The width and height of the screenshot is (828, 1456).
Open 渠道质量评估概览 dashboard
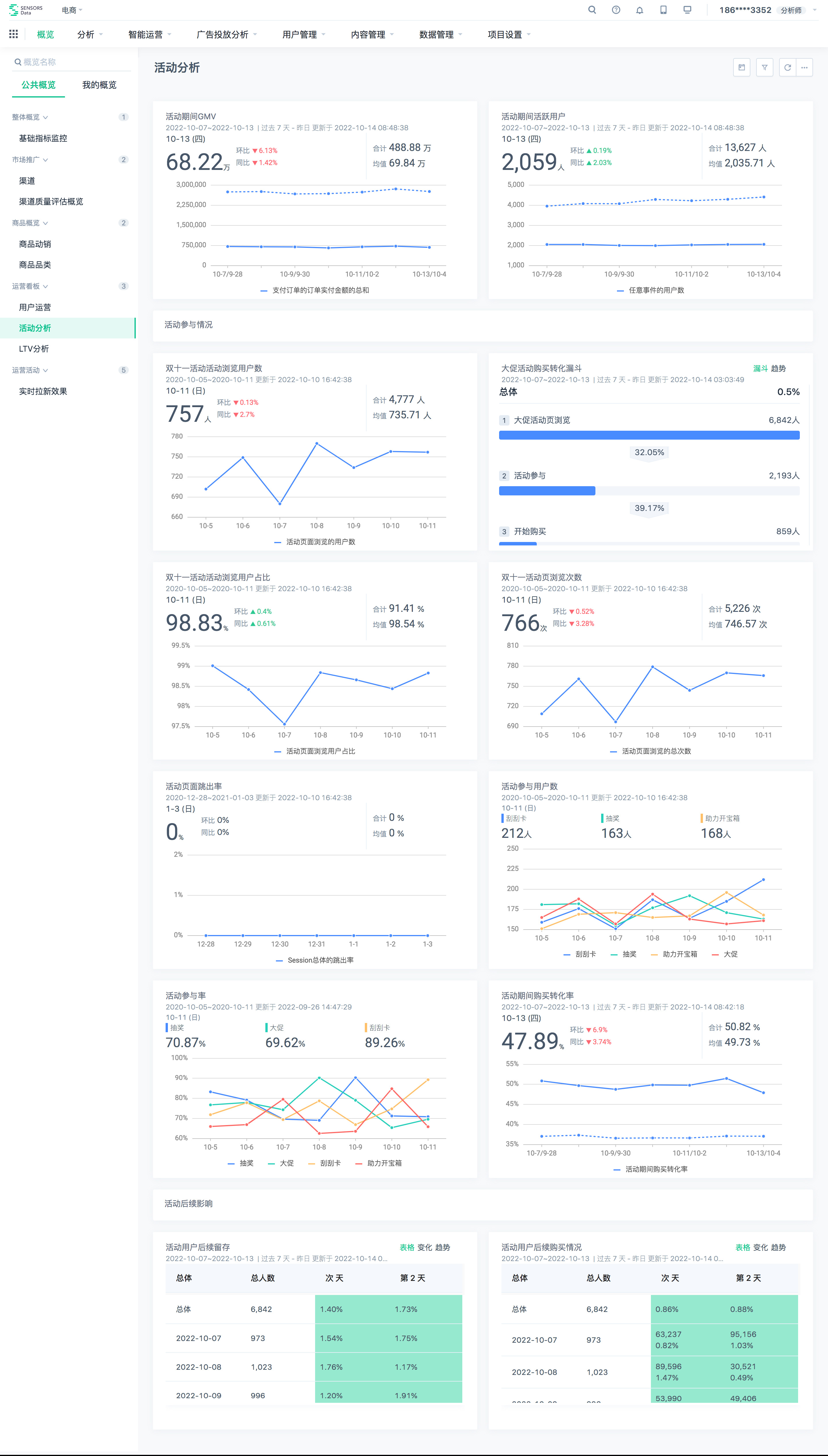pyautogui.click(x=51, y=201)
